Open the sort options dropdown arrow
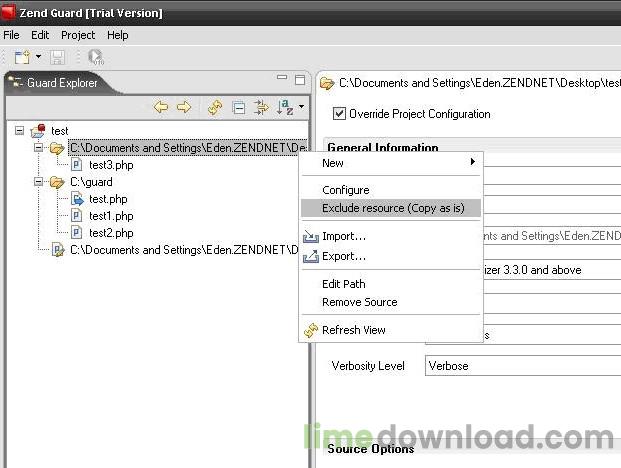621x468 pixels. [301, 107]
